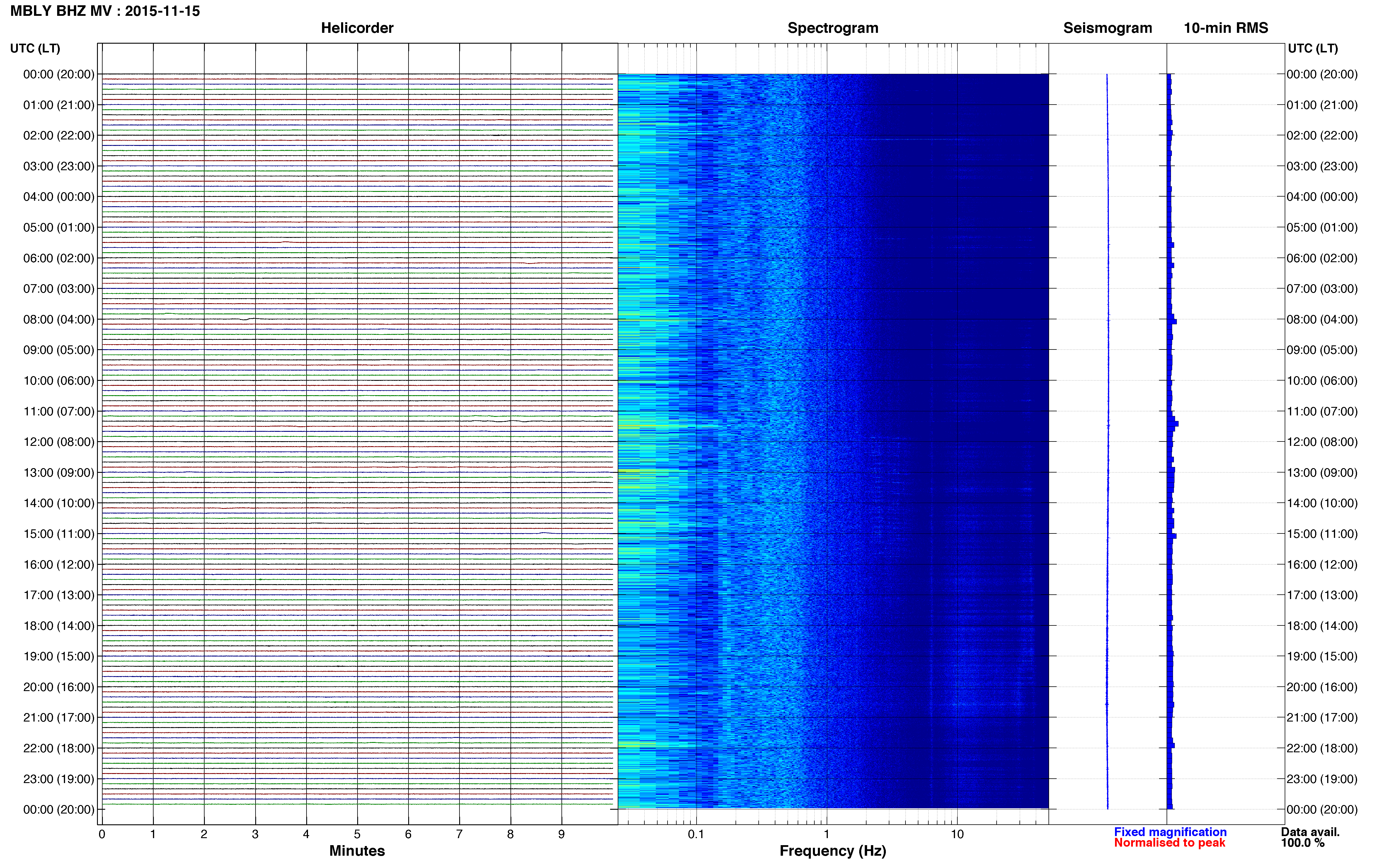
Task: Click the red 'Normalised to peak' legend text
Action: click(x=1170, y=843)
